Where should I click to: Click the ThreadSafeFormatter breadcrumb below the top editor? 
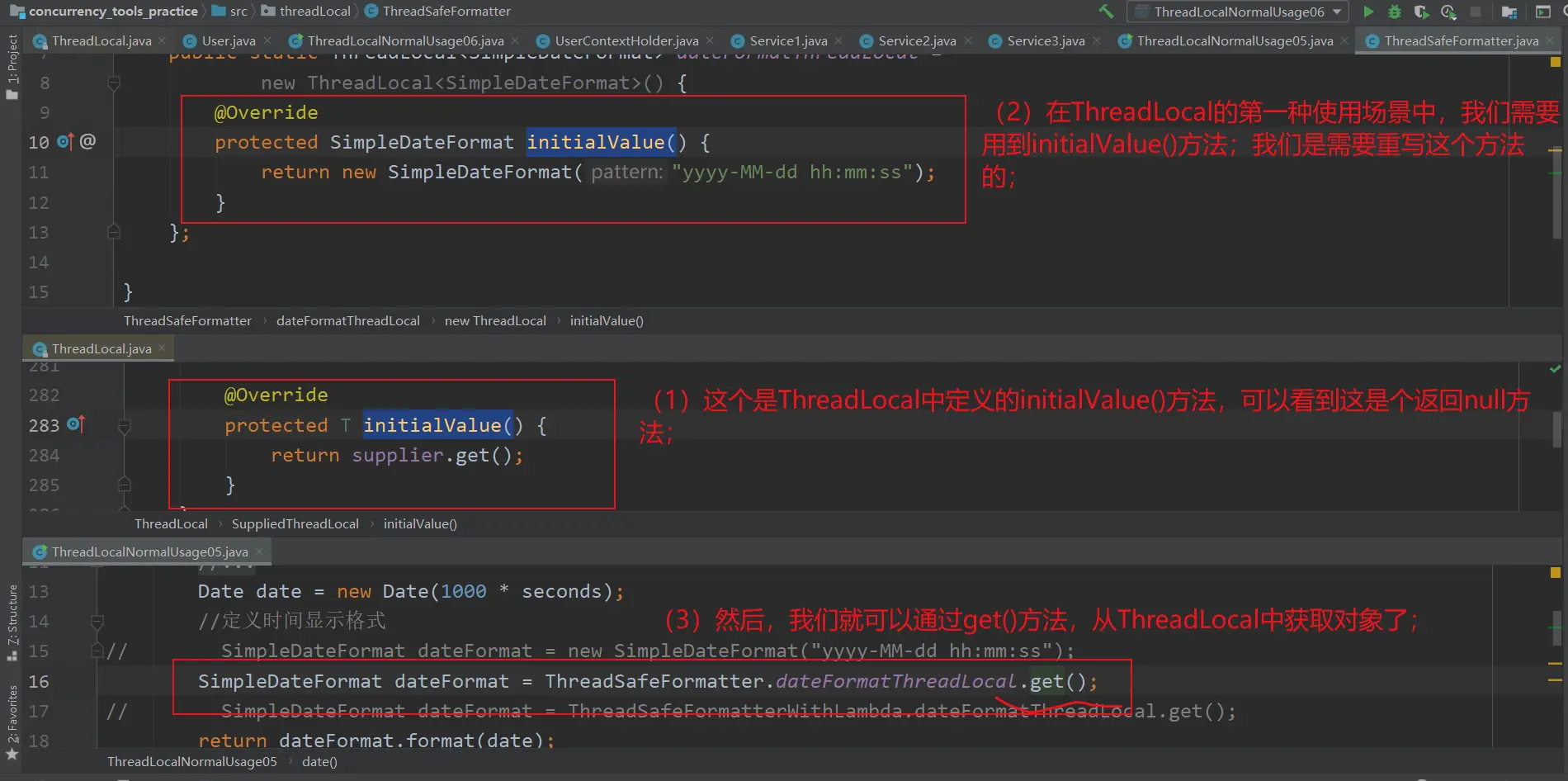click(x=187, y=320)
